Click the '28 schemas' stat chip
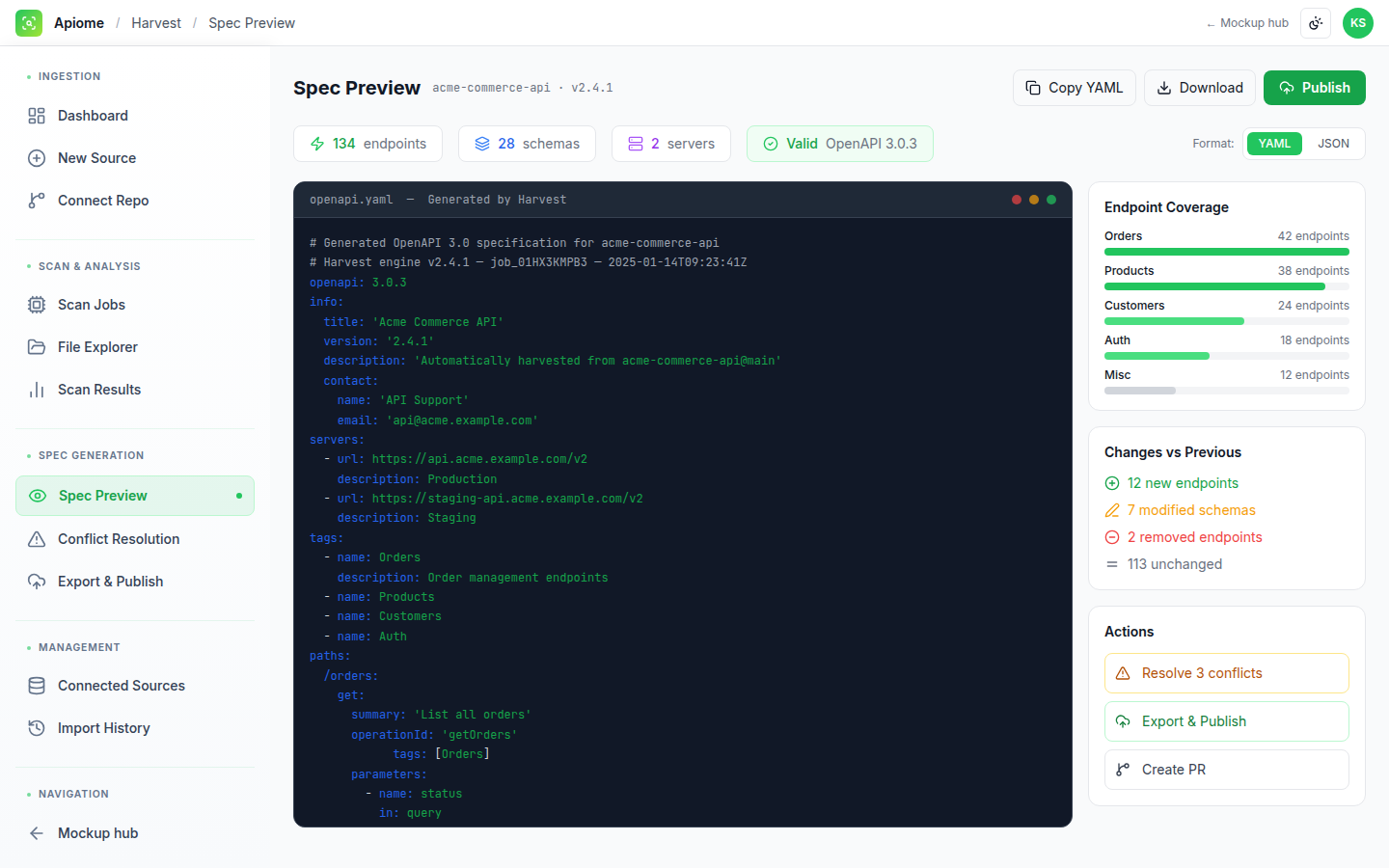Screen dimensions: 1389x868 pyautogui.click(x=527, y=144)
